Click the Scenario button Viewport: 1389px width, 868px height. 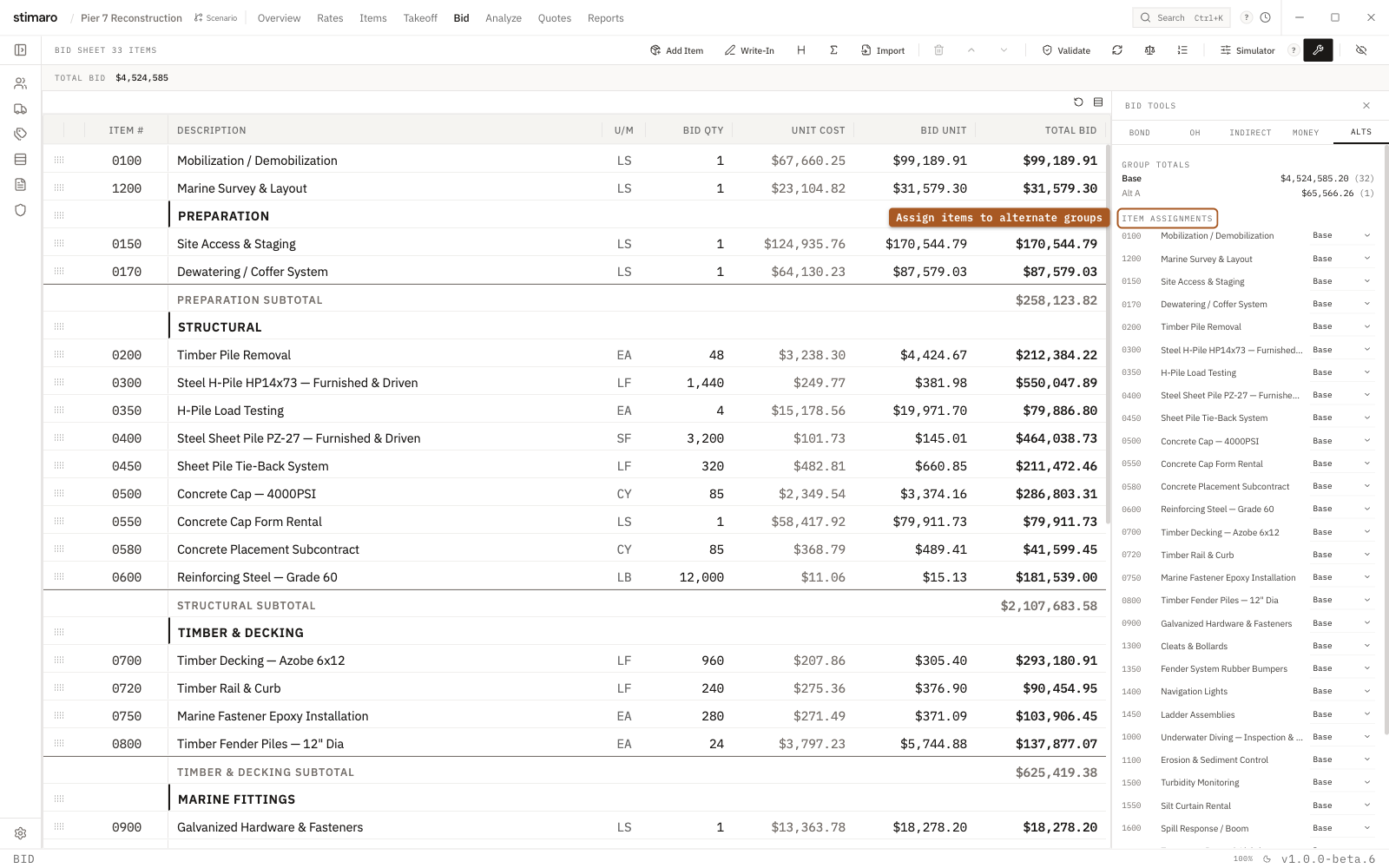pos(215,17)
